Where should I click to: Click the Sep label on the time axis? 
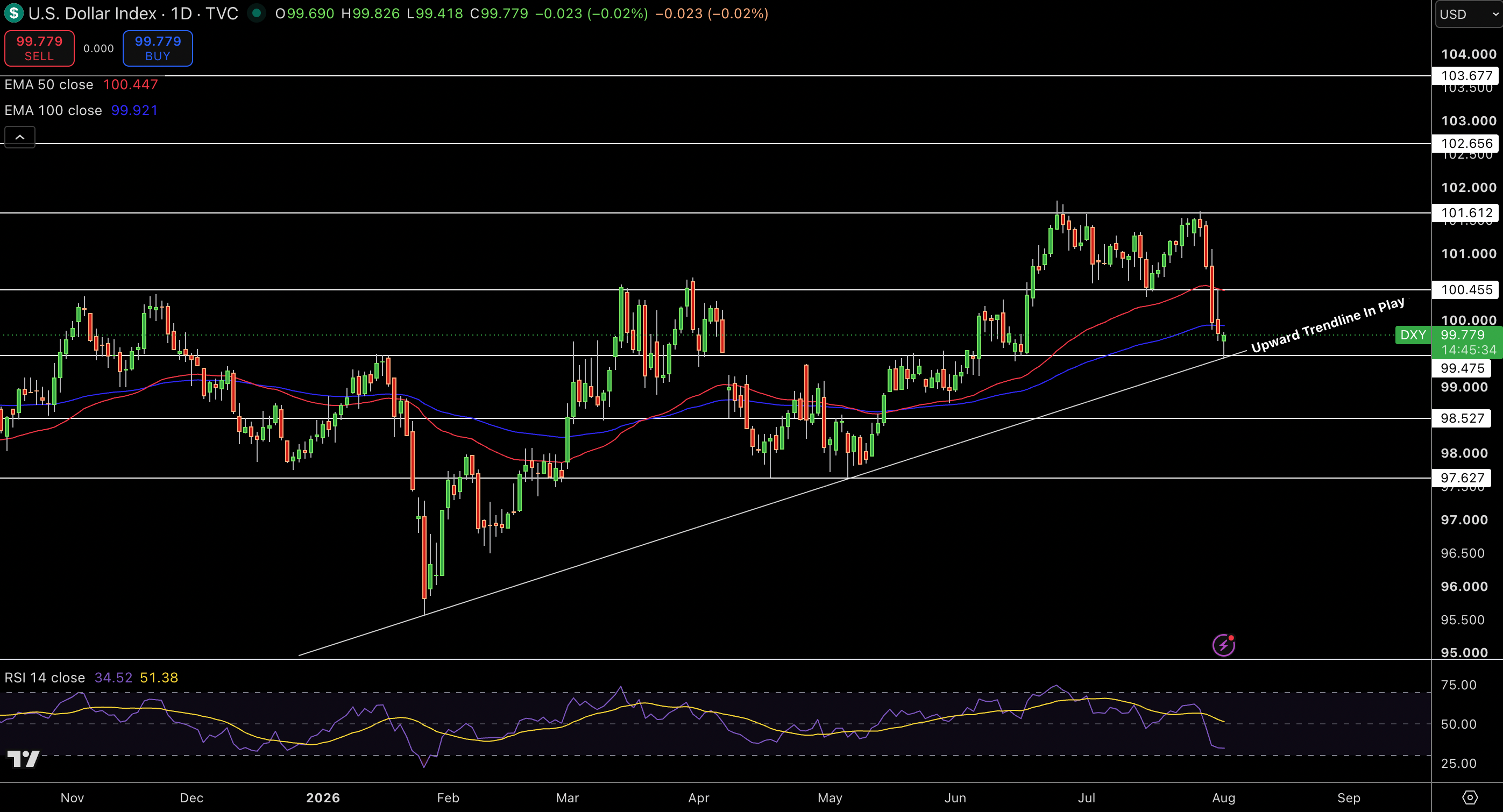click(1349, 798)
